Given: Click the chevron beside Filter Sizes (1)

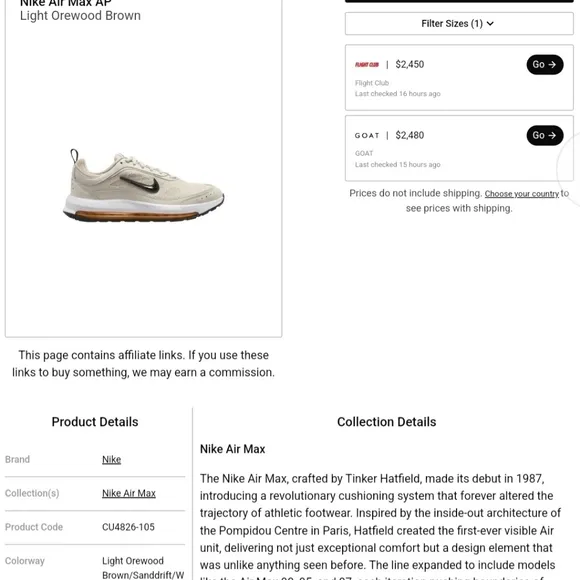Looking at the screenshot, I should click(490, 24).
